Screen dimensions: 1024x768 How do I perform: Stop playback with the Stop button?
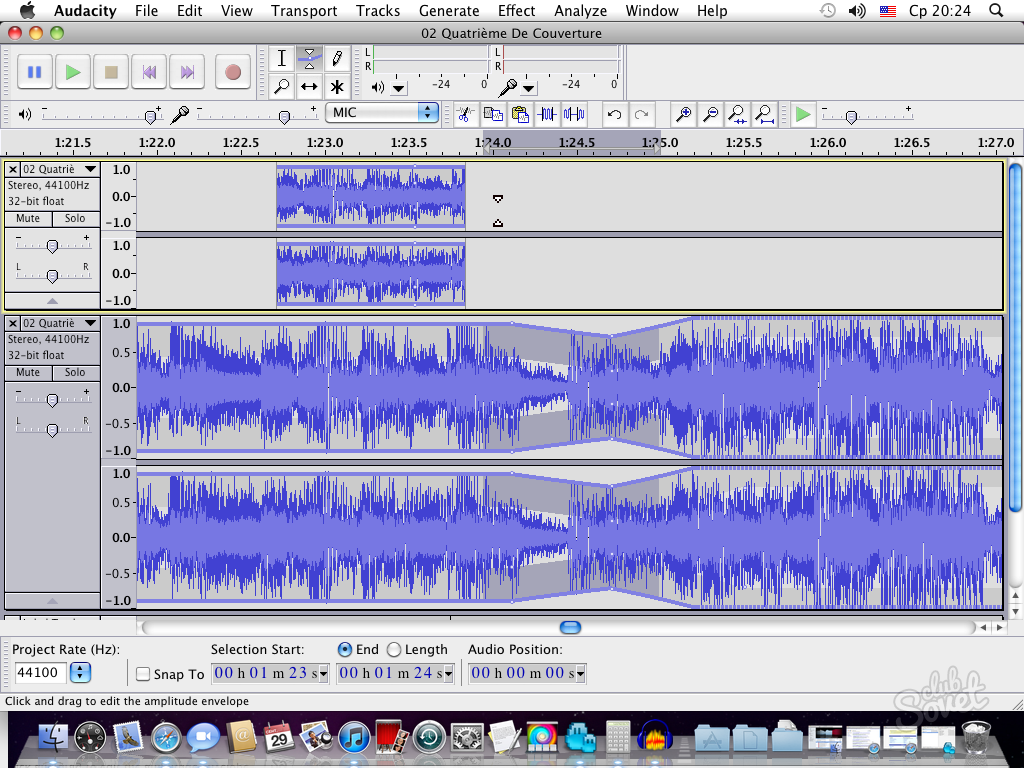click(x=111, y=72)
